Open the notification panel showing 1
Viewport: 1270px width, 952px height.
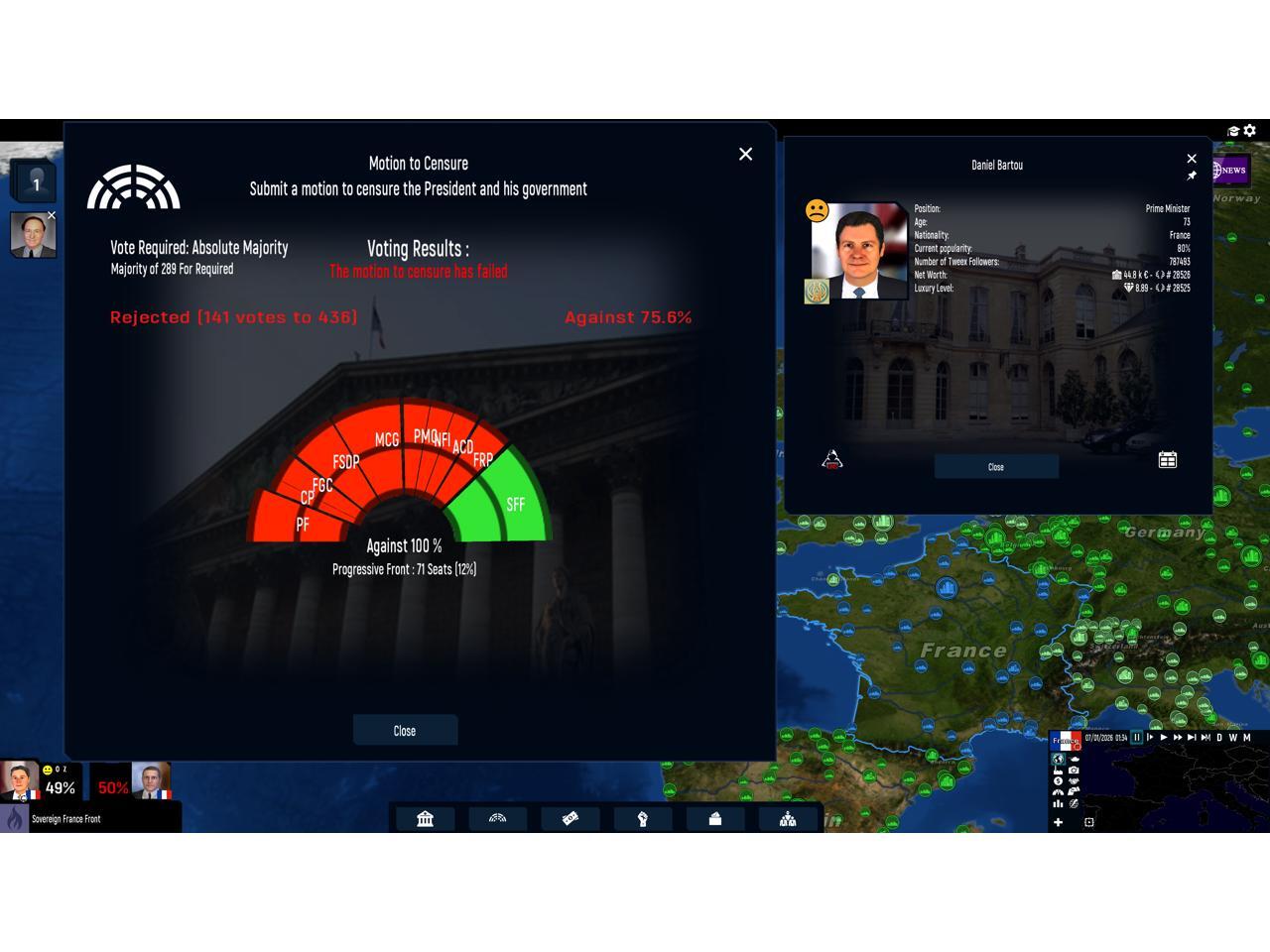(36, 183)
